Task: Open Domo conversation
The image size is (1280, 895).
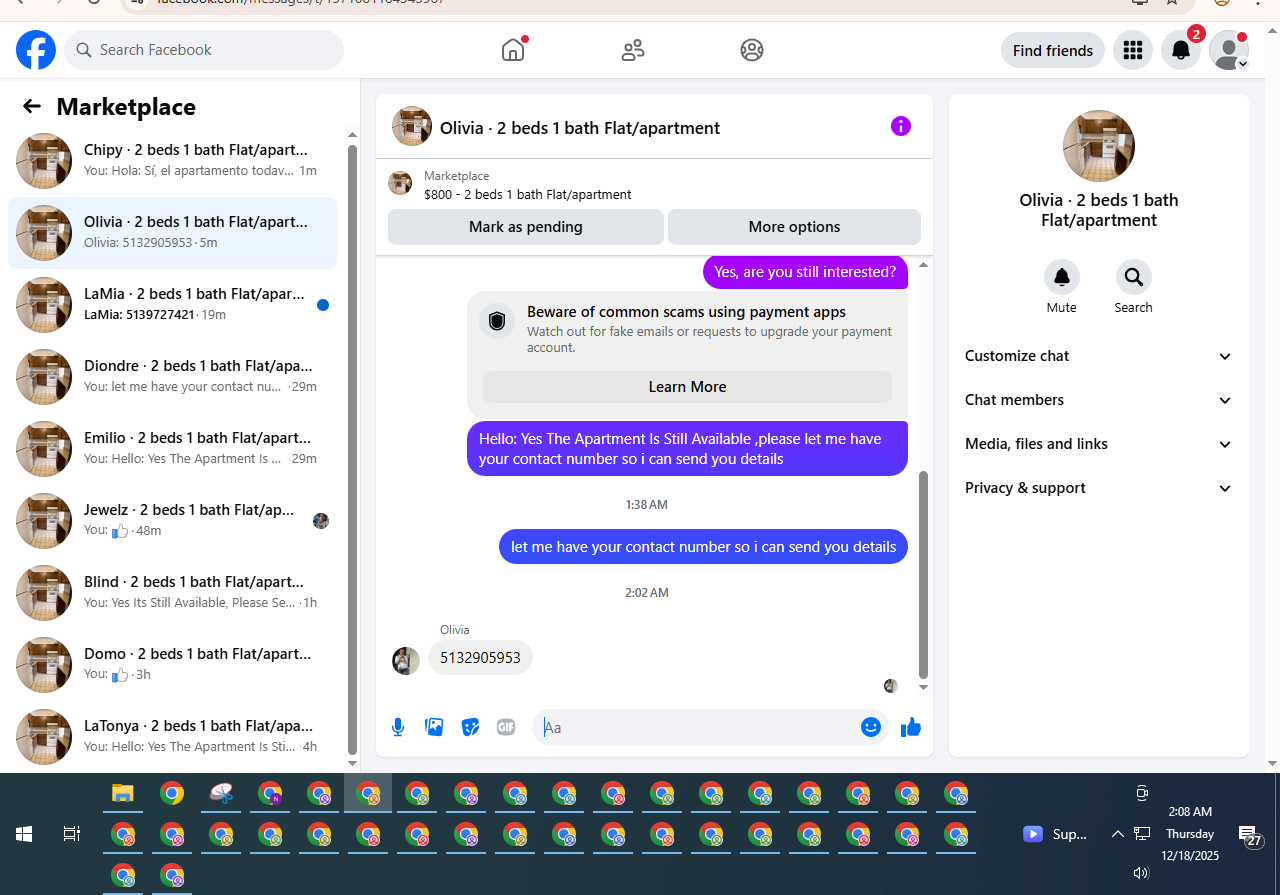Action: (x=173, y=665)
